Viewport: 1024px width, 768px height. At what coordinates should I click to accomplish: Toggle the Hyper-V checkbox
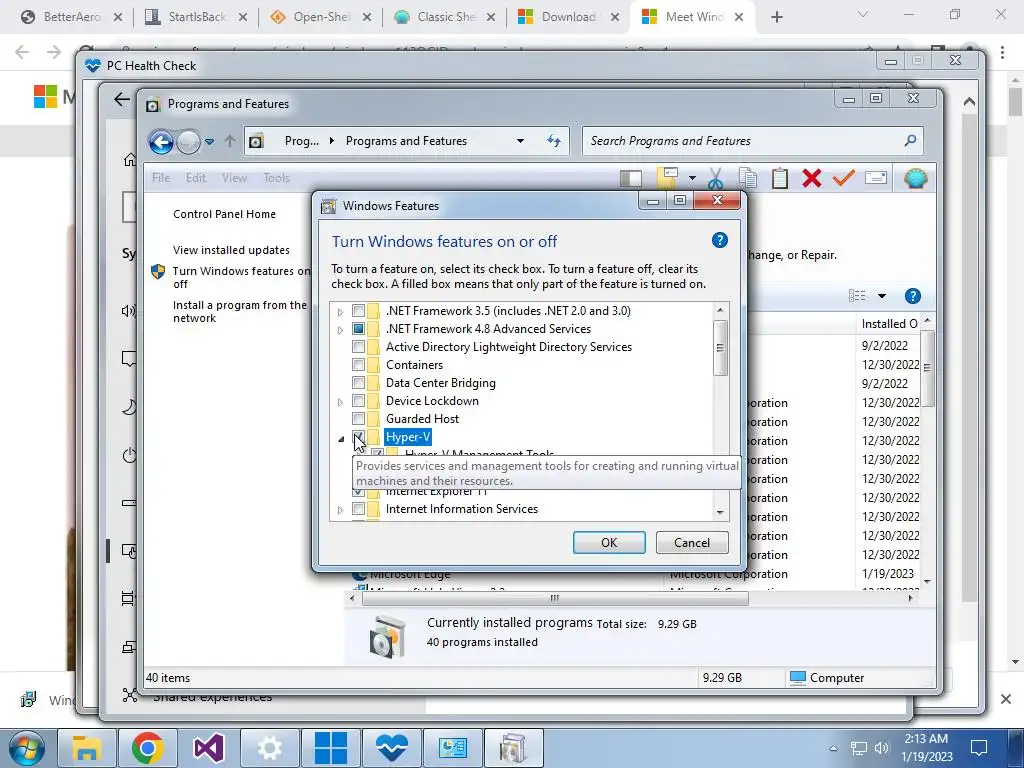pyautogui.click(x=358, y=436)
